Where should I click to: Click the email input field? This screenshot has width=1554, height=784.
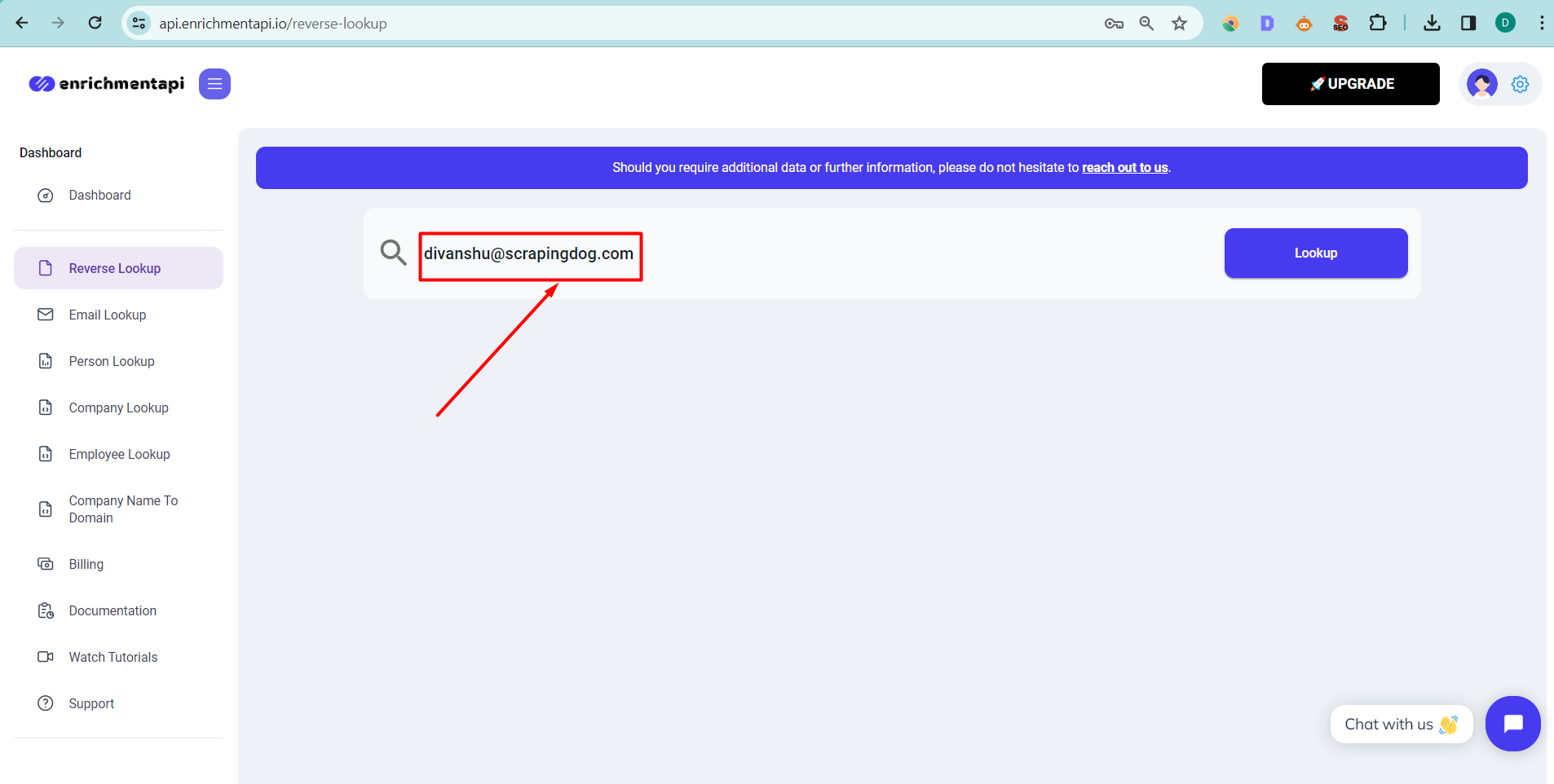tap(529, 254)
